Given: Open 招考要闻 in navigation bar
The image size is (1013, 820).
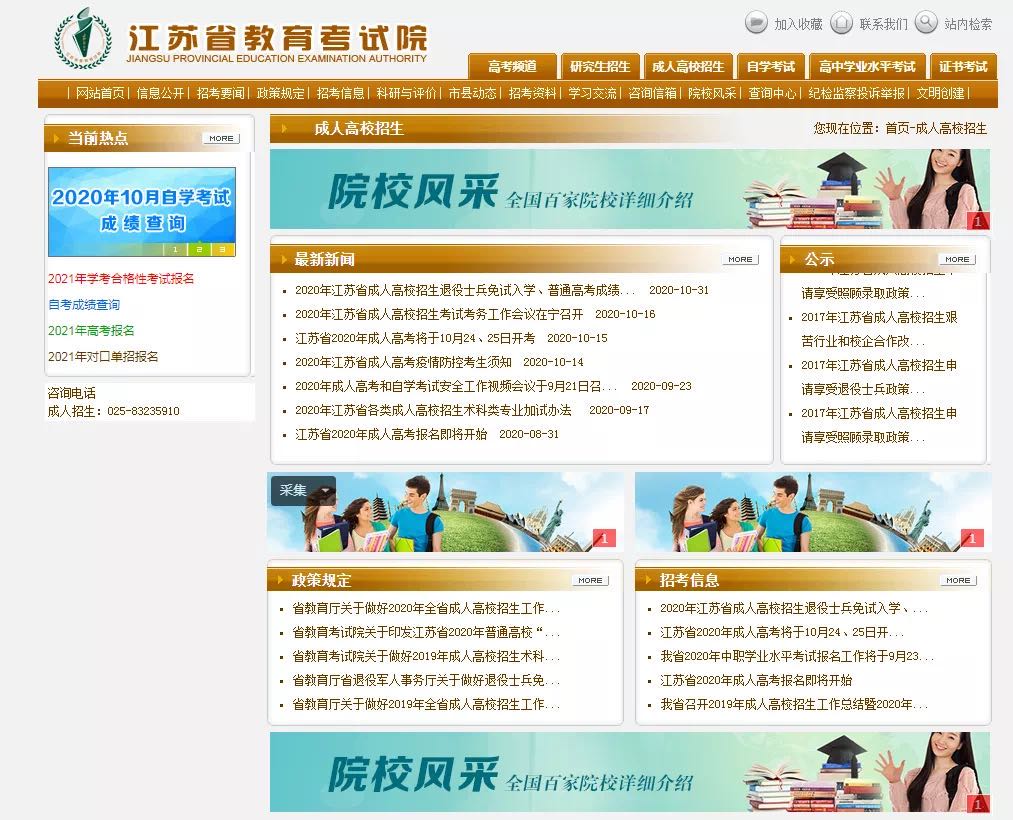Looking at the screenshot, I should (220, 93).
